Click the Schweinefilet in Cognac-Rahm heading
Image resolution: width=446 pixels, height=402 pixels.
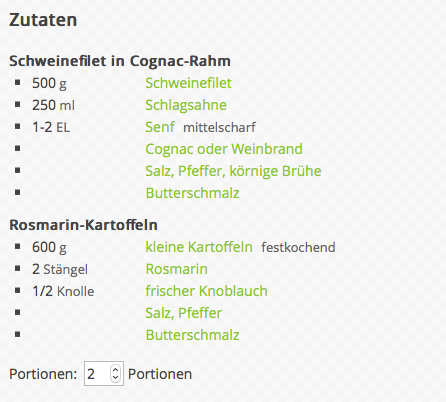(120, 61)
